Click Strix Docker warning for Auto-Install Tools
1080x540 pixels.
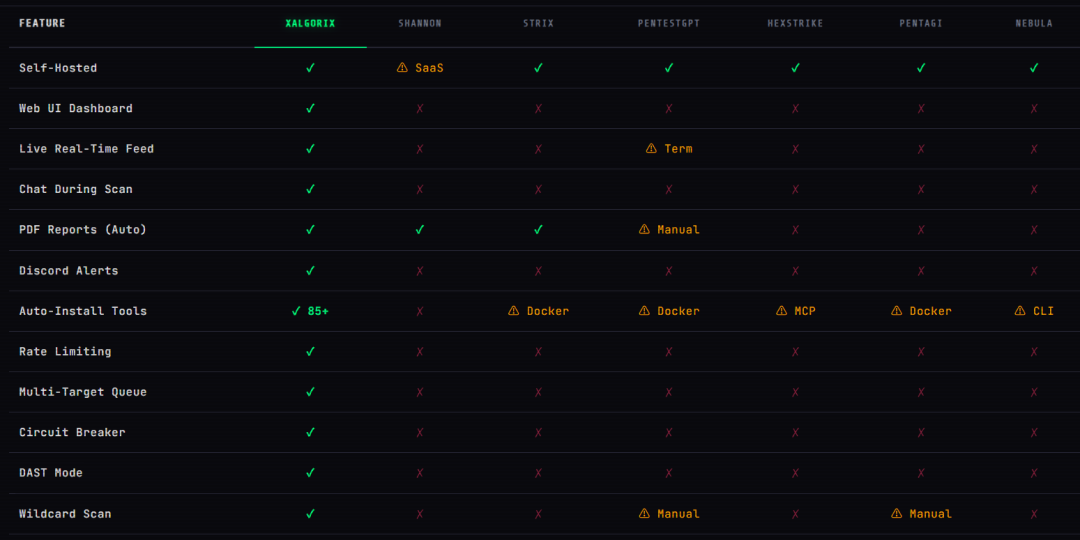click(x=538, y=311)
